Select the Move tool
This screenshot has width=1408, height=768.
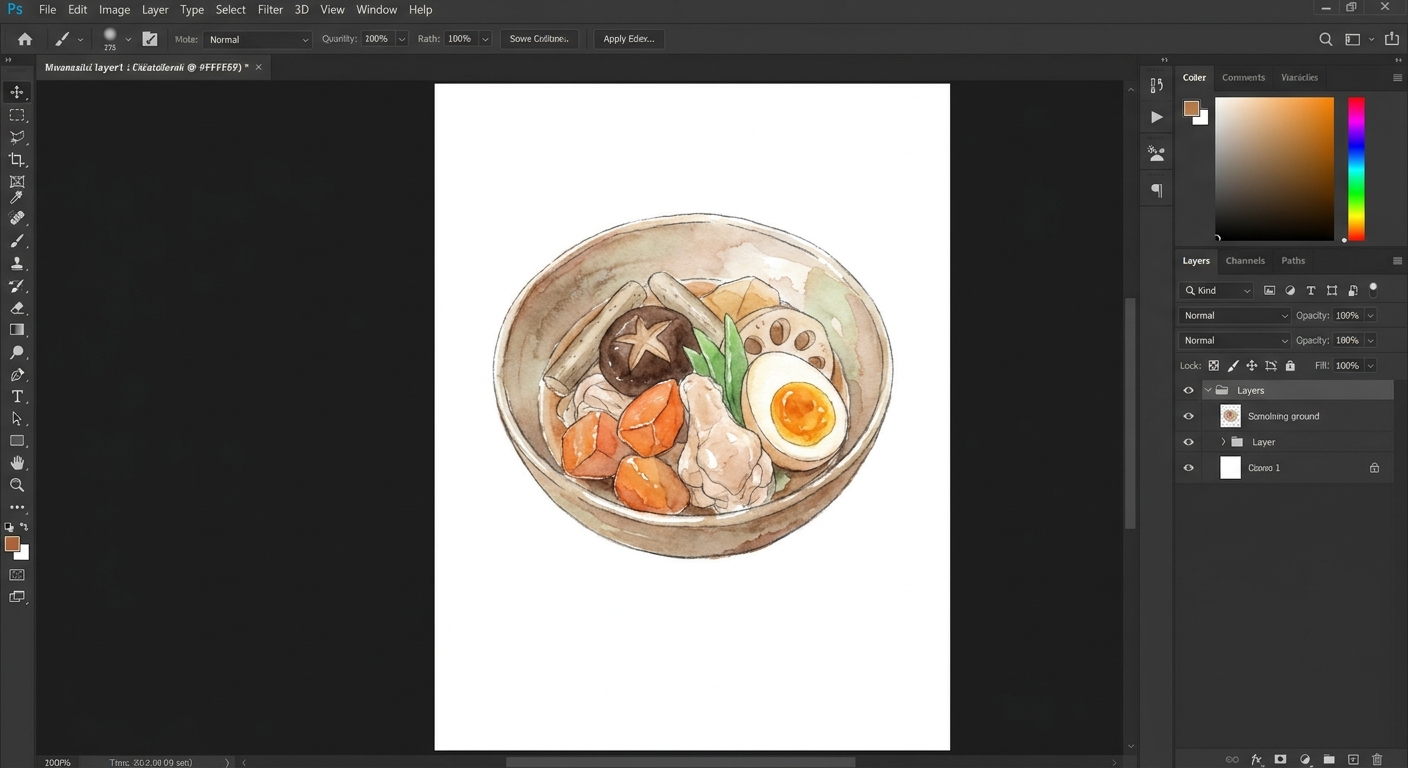(17, 92)
